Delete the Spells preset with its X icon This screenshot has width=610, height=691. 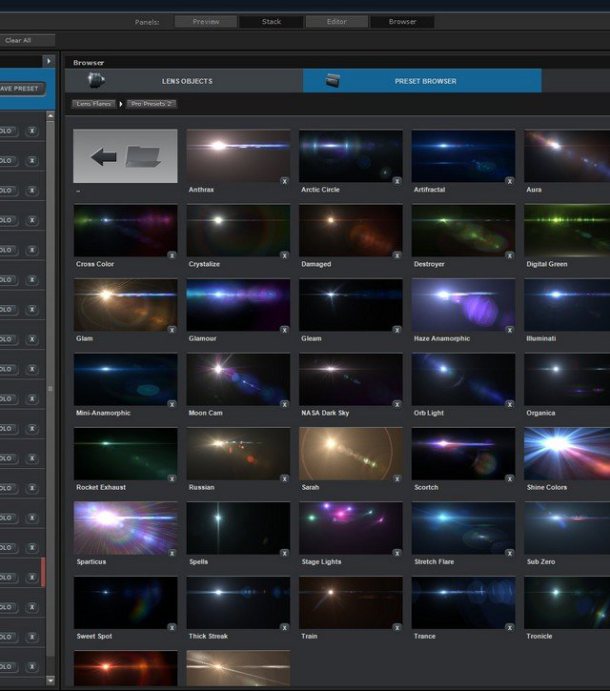(x=285, y=554)
